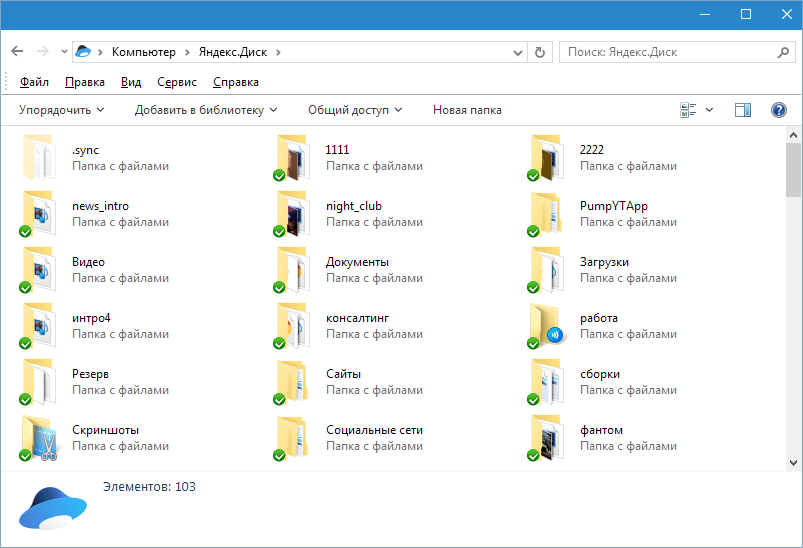Click the Новая папка button
This screenshot has height=548, width=803.
point(467,110)
